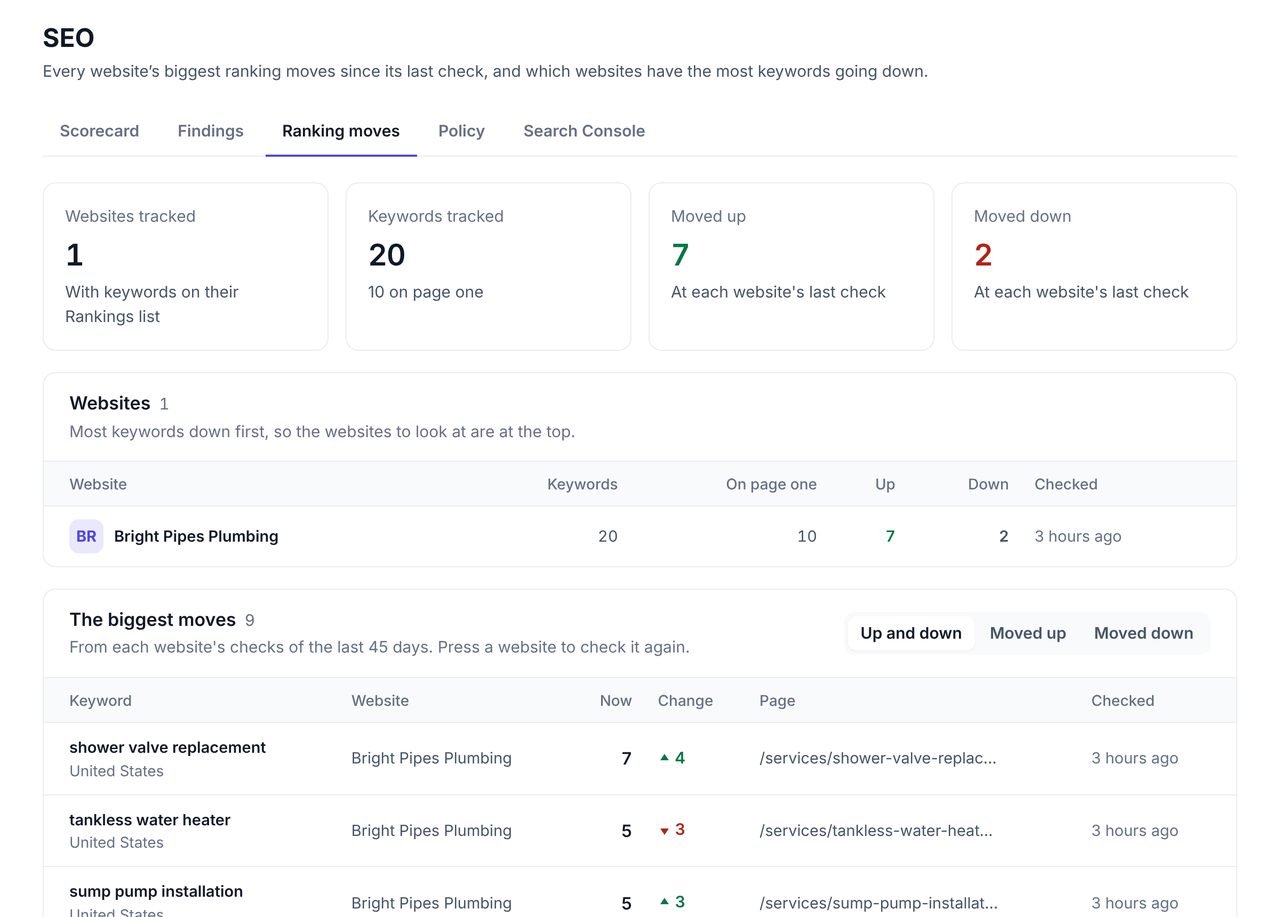Click the Moved down summary card
The image size is (1280, 917).
pyautogui.click(x=1094, y=266)
